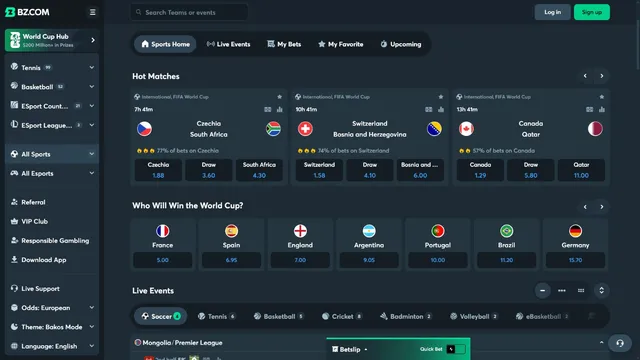Open statistics chart for Canada match
This screenshot has width=640, height=360.
pos(602,109)
